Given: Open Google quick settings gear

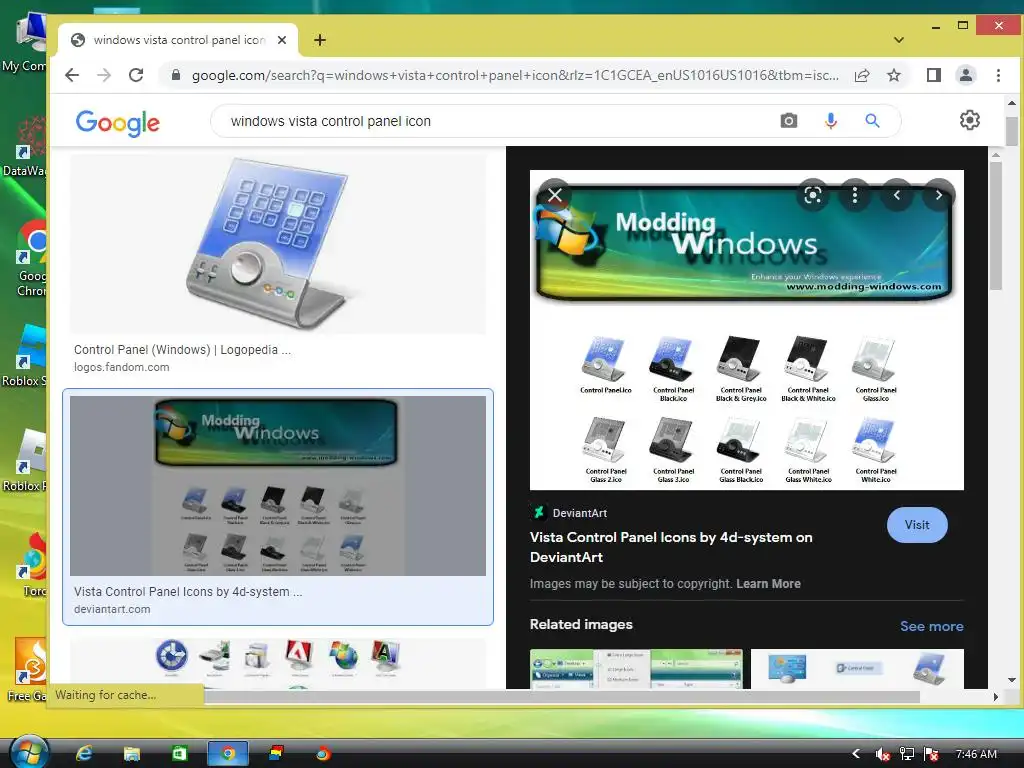Looking at the screenshot, I should pos(970,120).
